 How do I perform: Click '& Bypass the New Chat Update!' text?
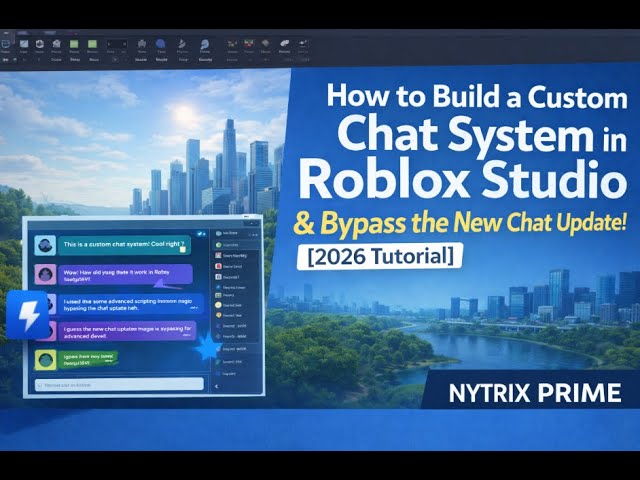tap(460, 223)
